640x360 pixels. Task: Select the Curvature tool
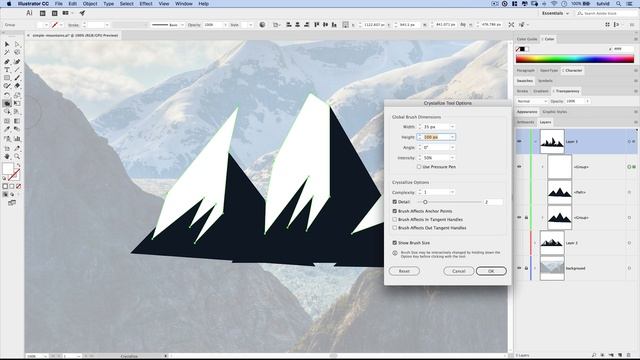pyautogui.click(x=17, y=62)
